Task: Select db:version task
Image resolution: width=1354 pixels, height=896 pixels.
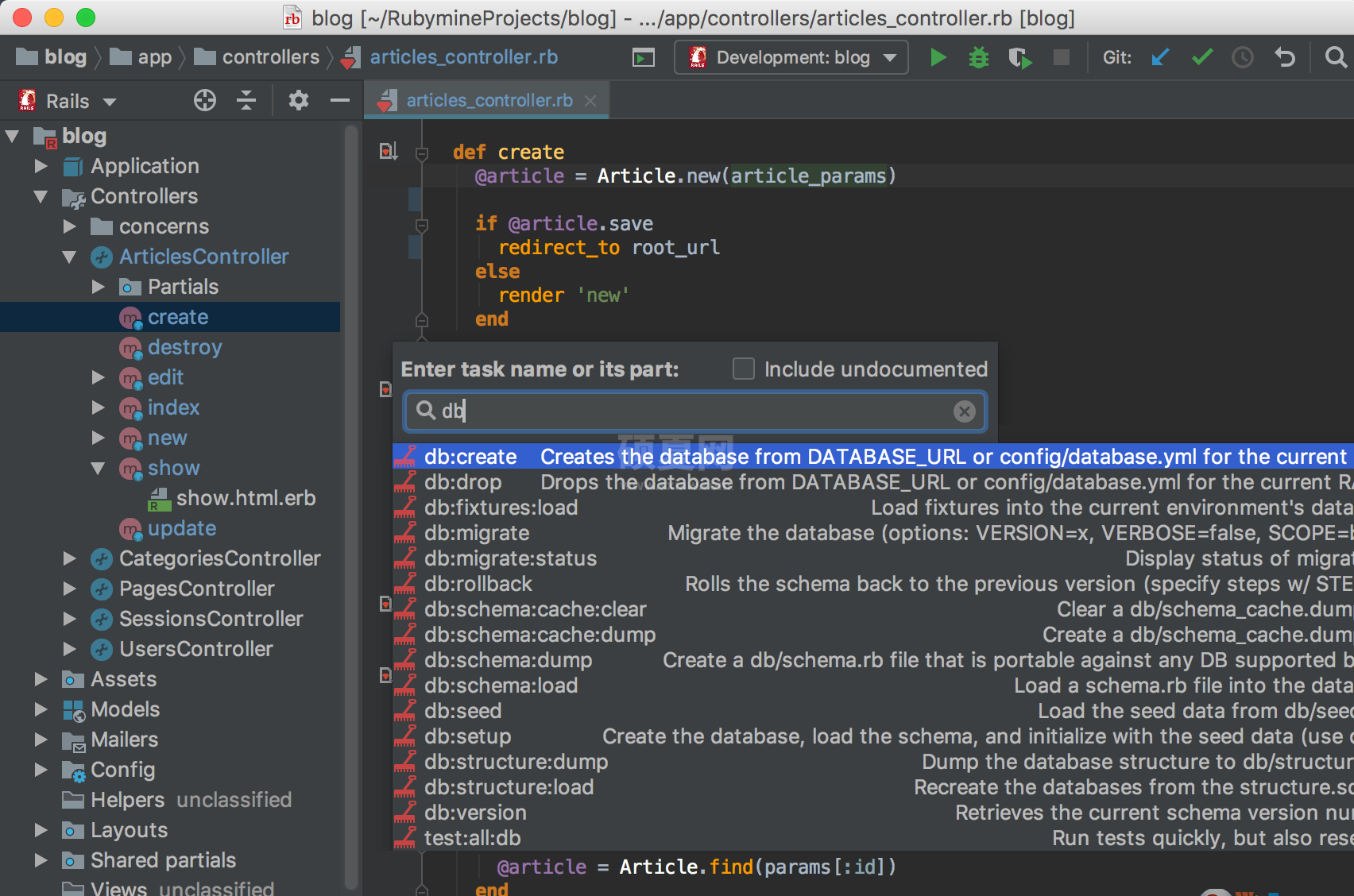Action: [873, 813]
